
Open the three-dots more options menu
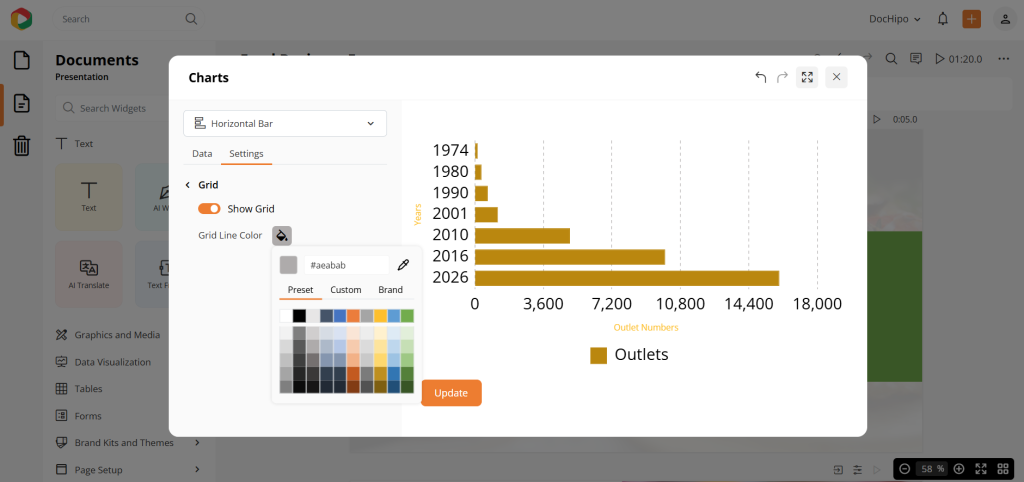[1004, 59]
